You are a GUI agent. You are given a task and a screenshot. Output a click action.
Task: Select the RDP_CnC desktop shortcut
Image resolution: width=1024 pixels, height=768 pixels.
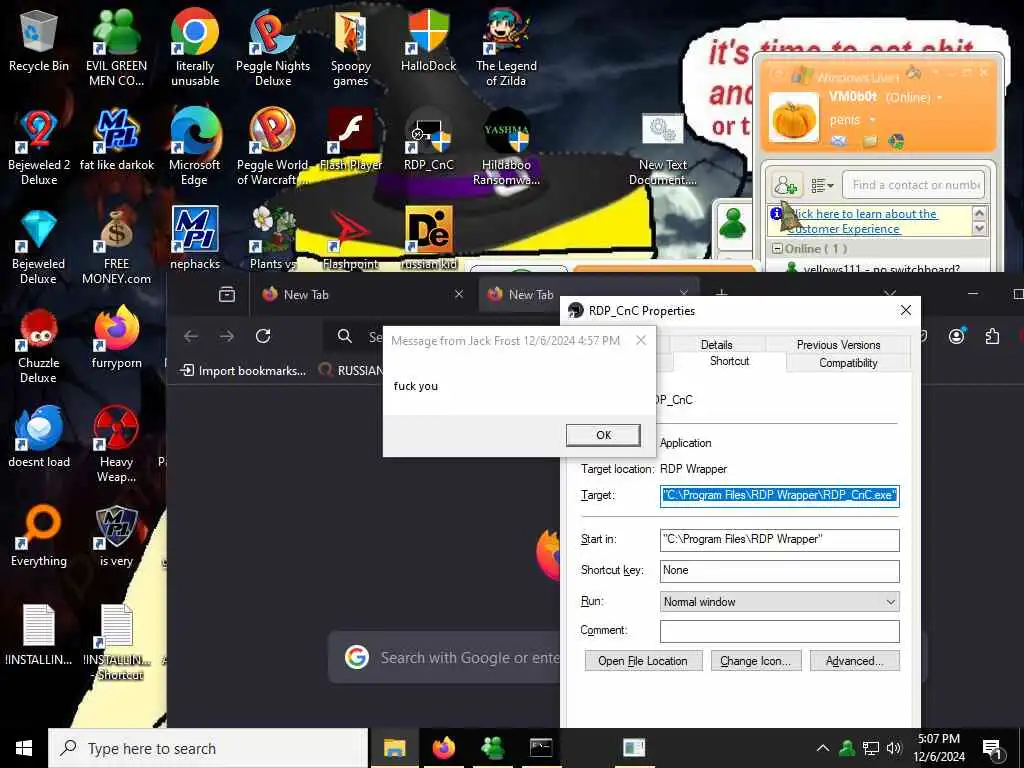coord(428,139)
